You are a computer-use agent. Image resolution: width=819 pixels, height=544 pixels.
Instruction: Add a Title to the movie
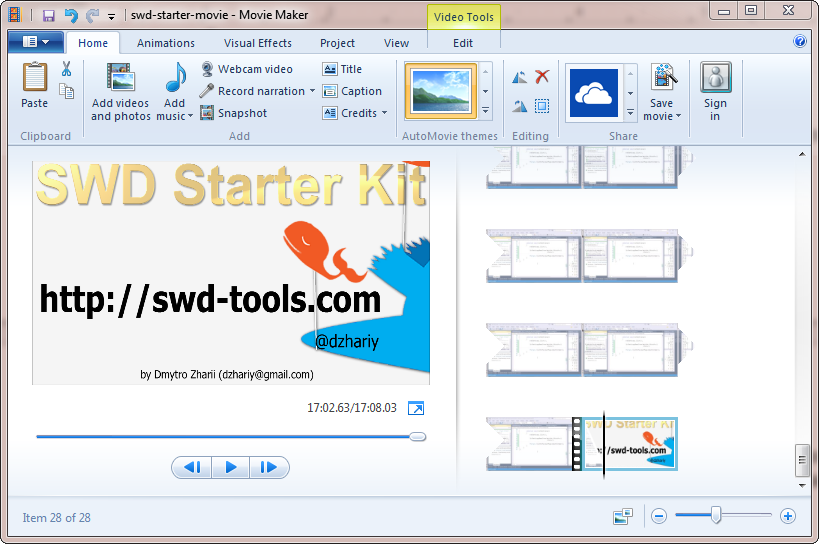pyautogui.click(x=342, y=69)
